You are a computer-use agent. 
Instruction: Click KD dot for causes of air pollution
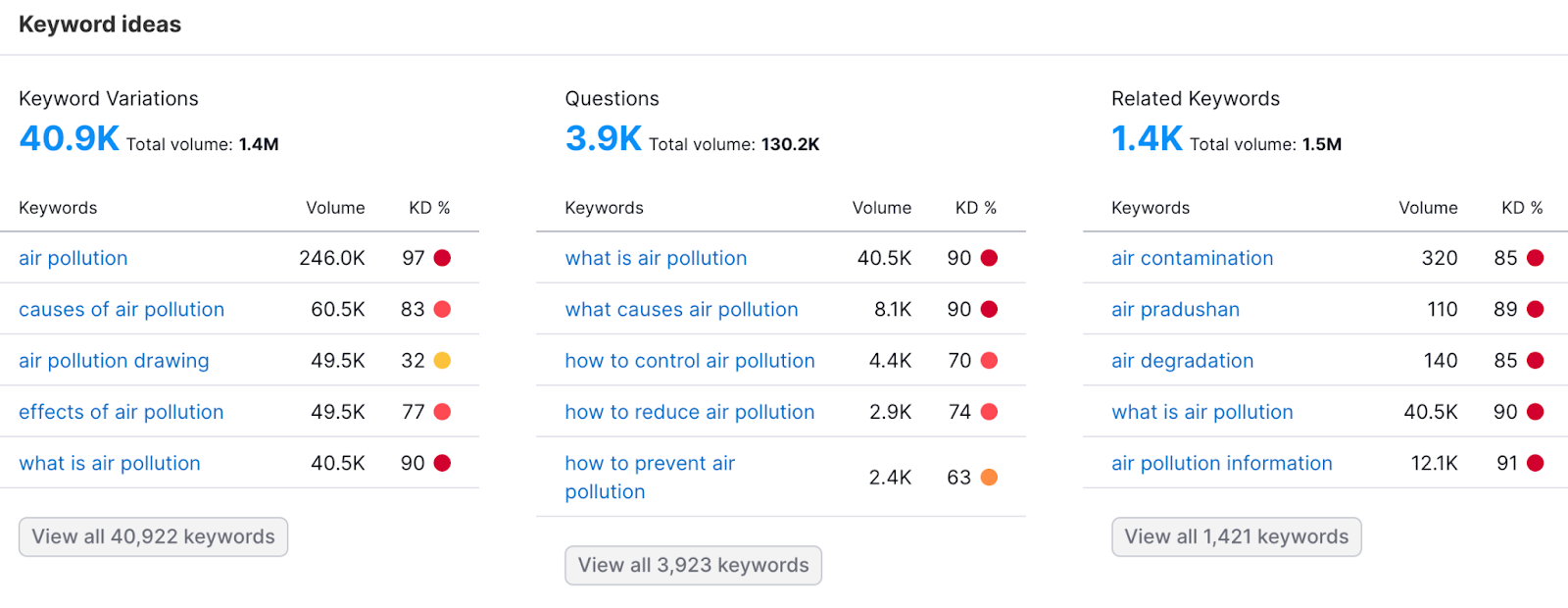coord(442,310)
